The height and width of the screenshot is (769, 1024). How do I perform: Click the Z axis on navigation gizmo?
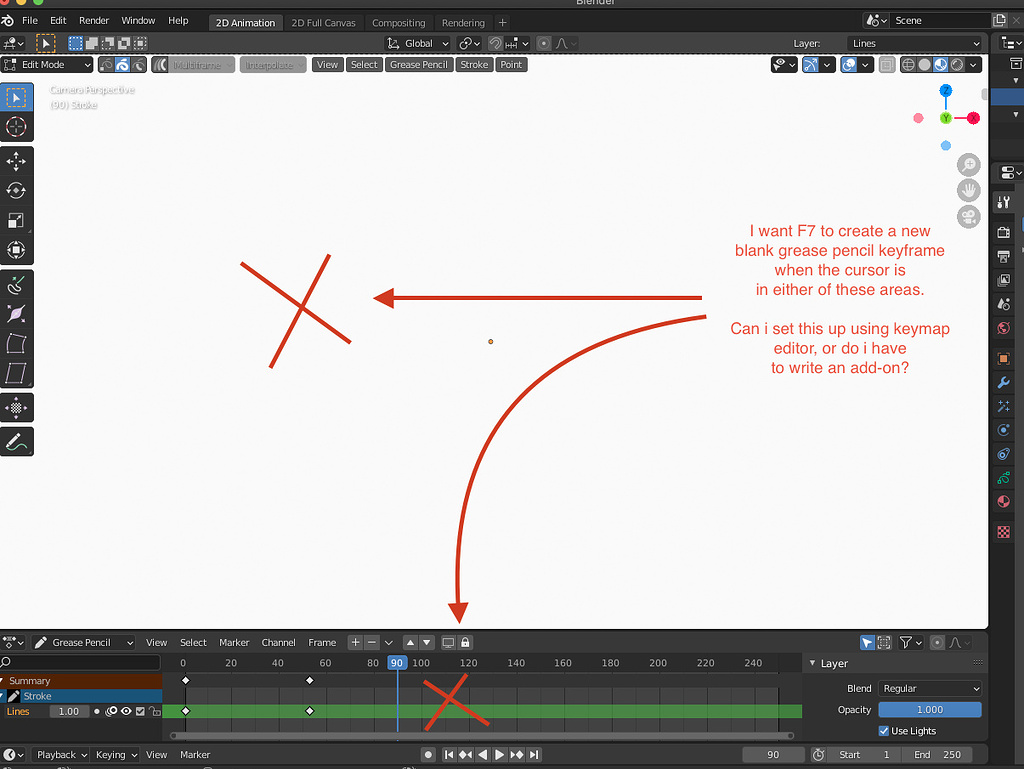pos(946,90)
